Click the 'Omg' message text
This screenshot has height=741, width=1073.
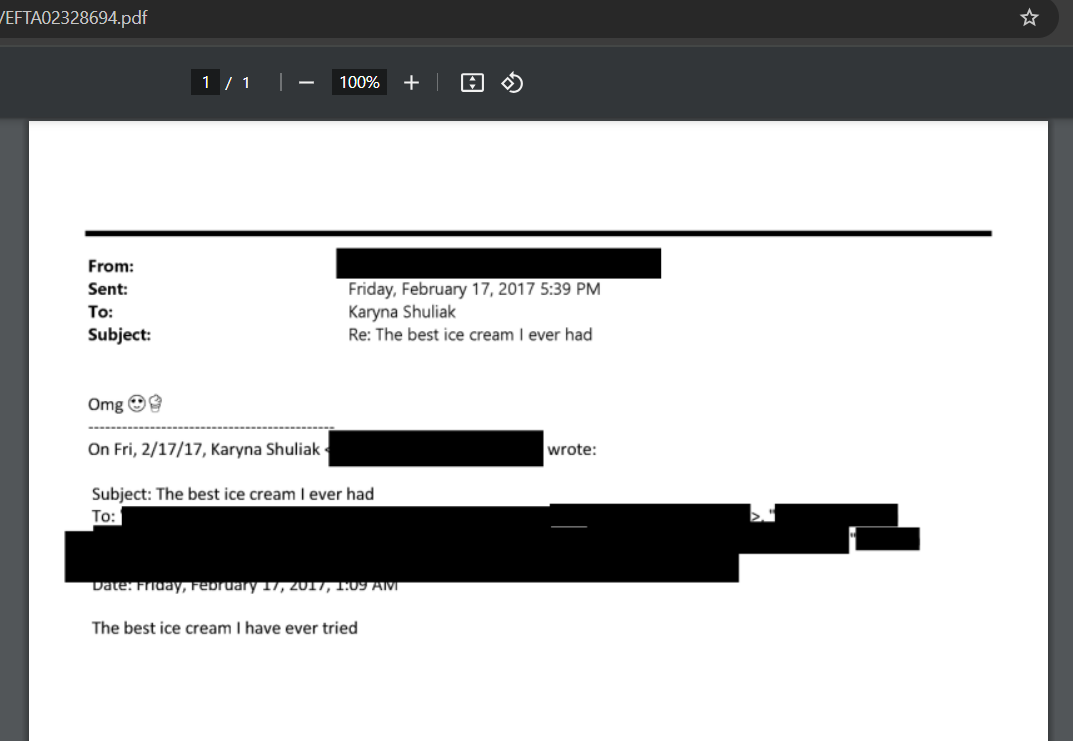105,404
